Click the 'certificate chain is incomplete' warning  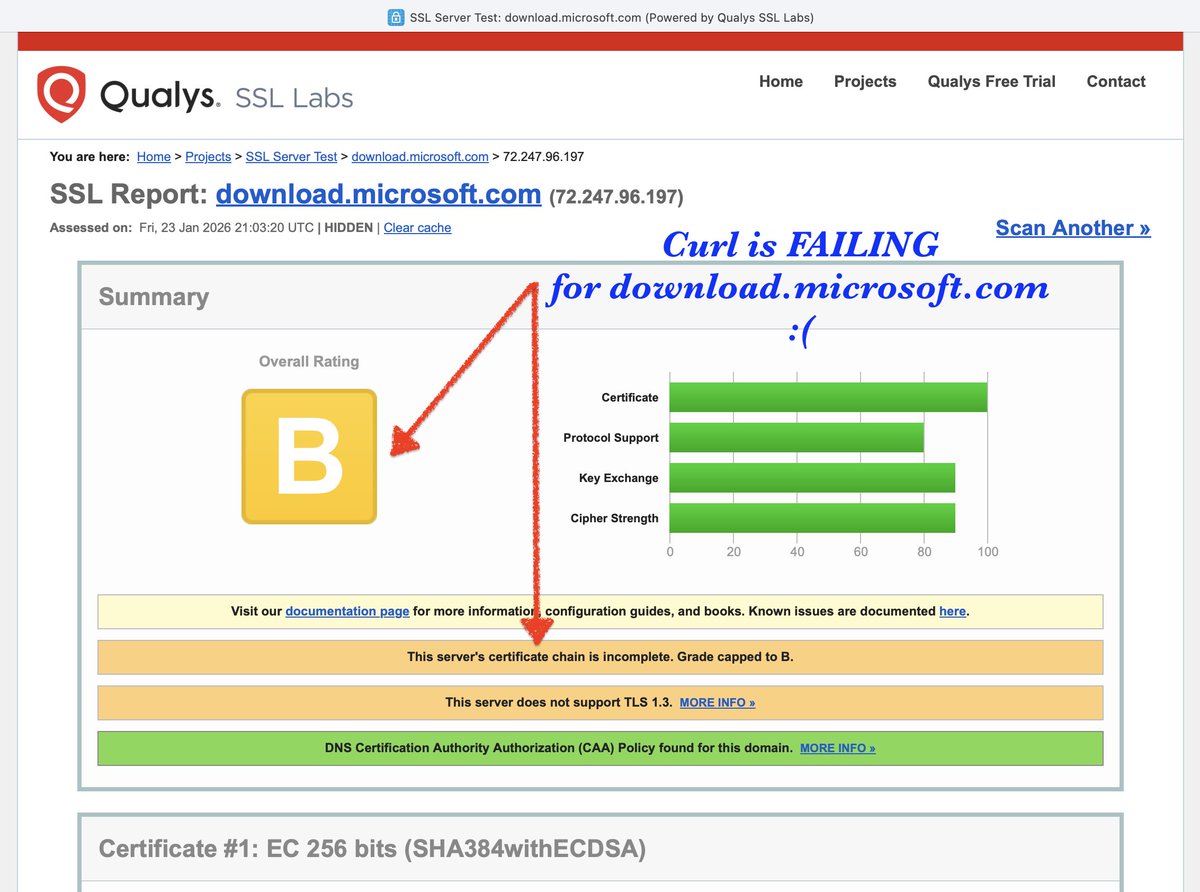pos(600,657)
